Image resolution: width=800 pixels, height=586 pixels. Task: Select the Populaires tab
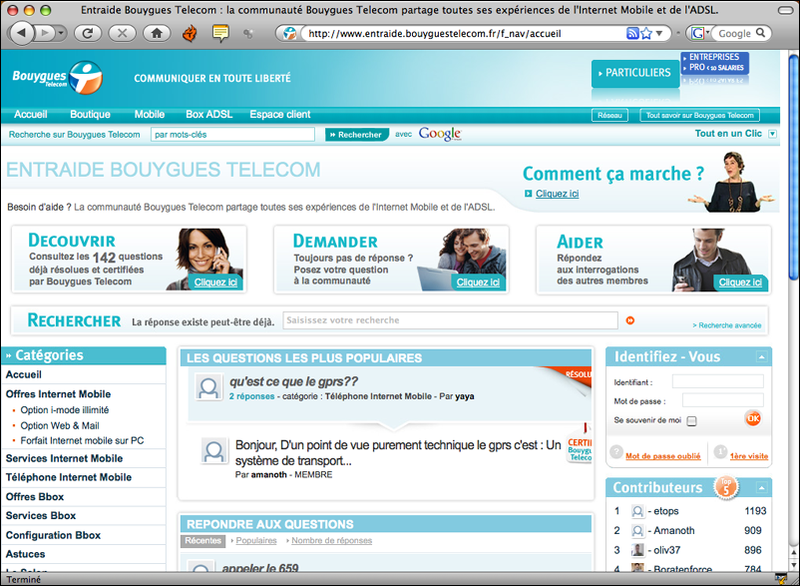coord(256,541)
